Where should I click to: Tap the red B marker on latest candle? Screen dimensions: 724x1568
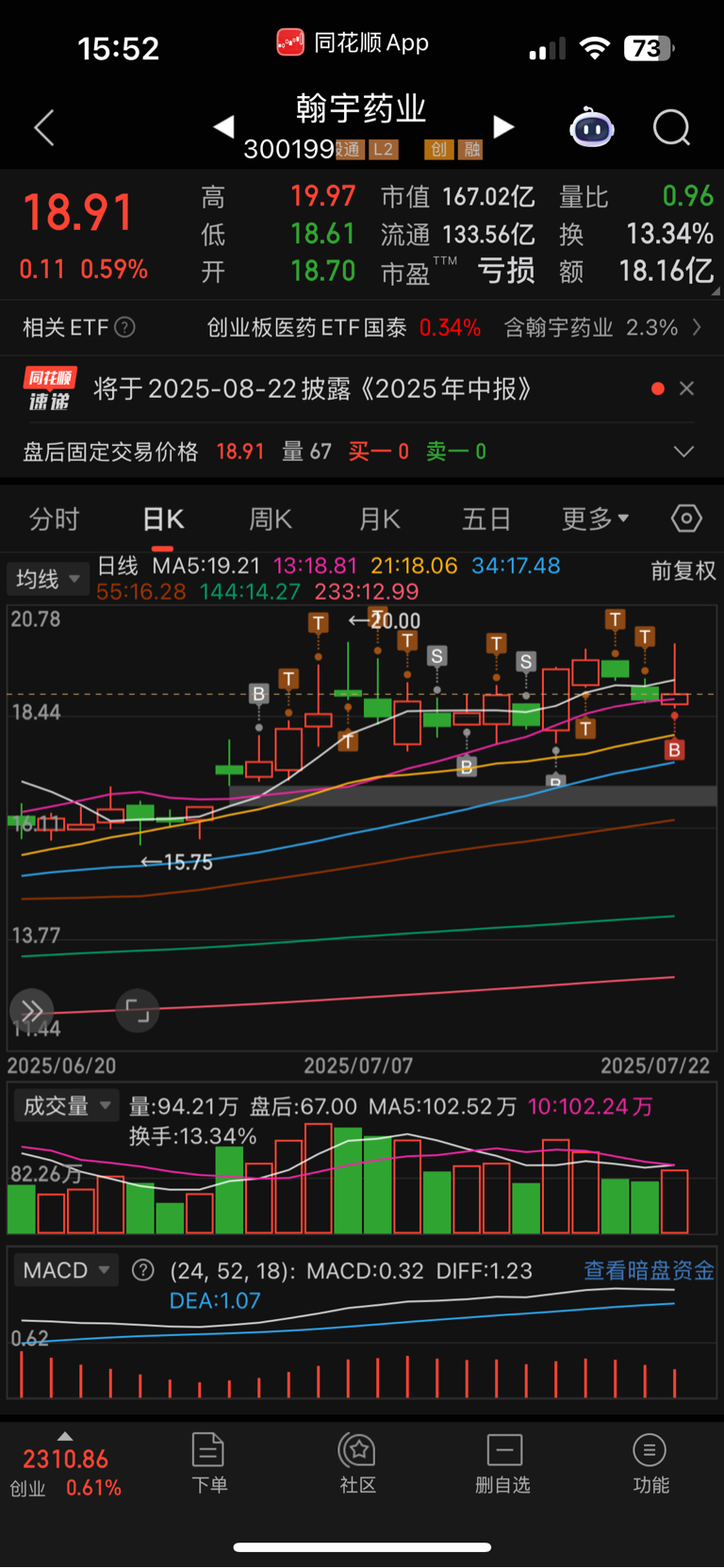point(675,751)
